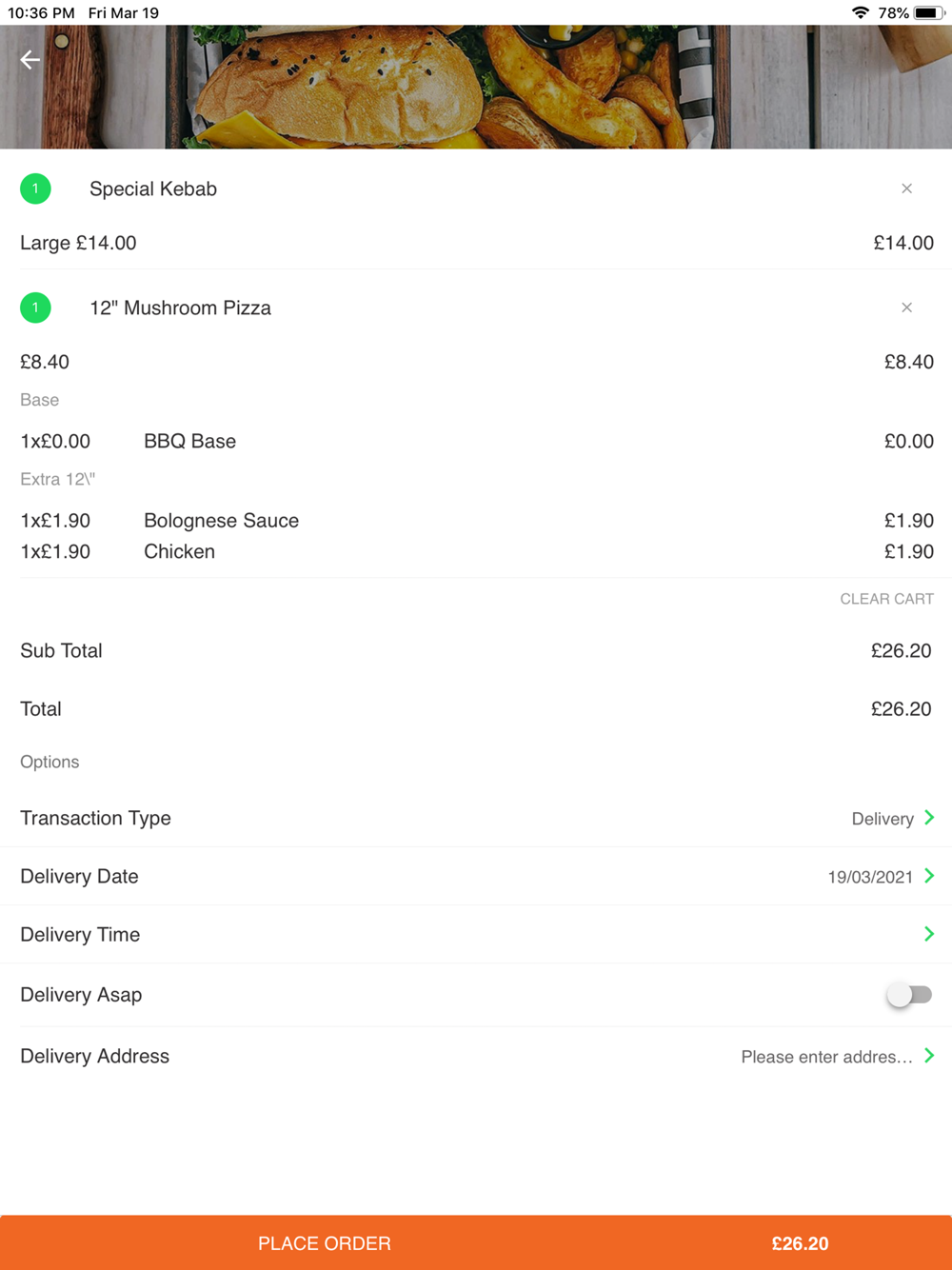Image resolution: width=952 pixels, height=1270 pixels.
Task: Expand the Delivery Time chevron
Action: [929, 934]
